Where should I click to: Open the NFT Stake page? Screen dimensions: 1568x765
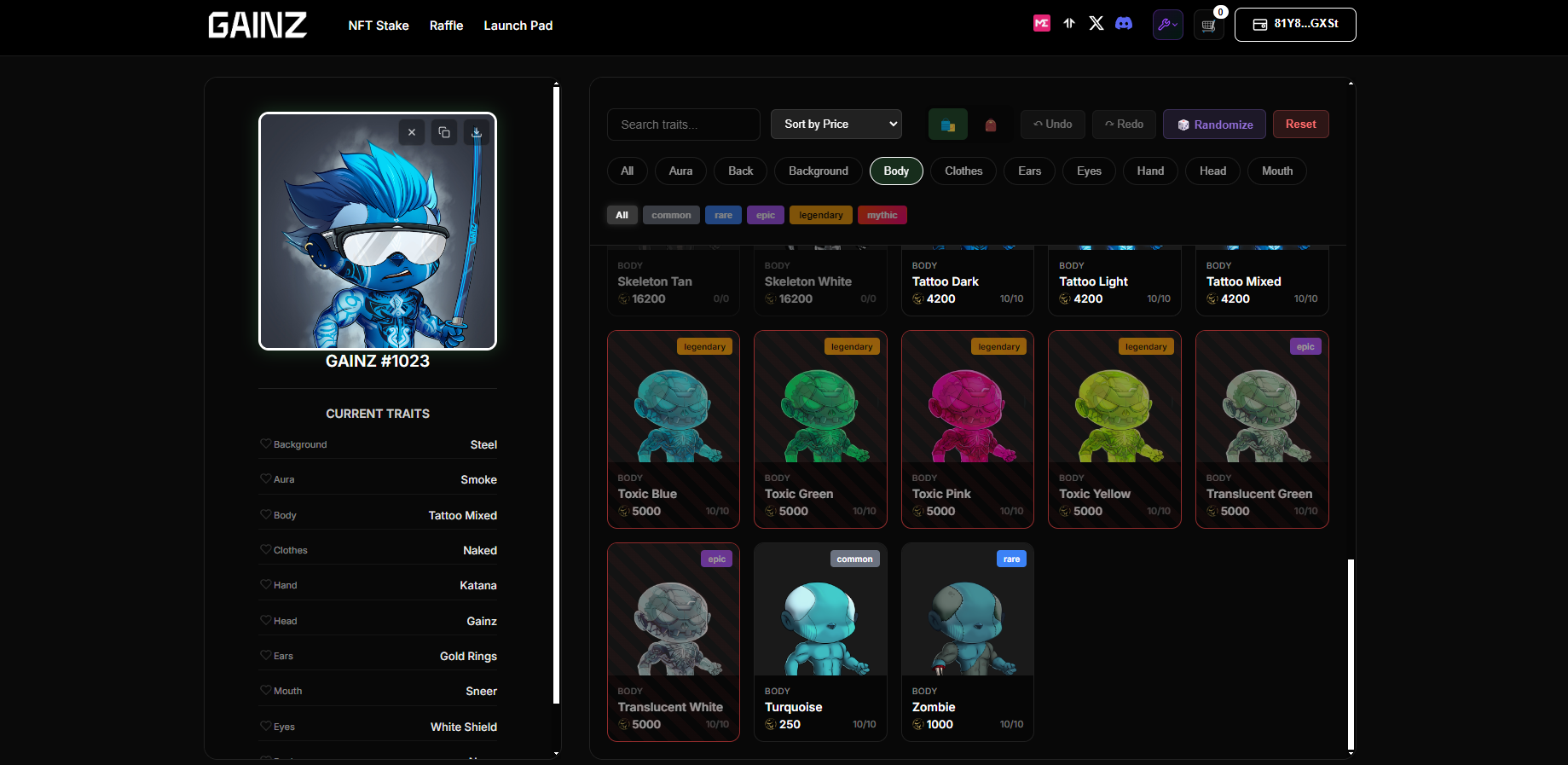[379, 26]
